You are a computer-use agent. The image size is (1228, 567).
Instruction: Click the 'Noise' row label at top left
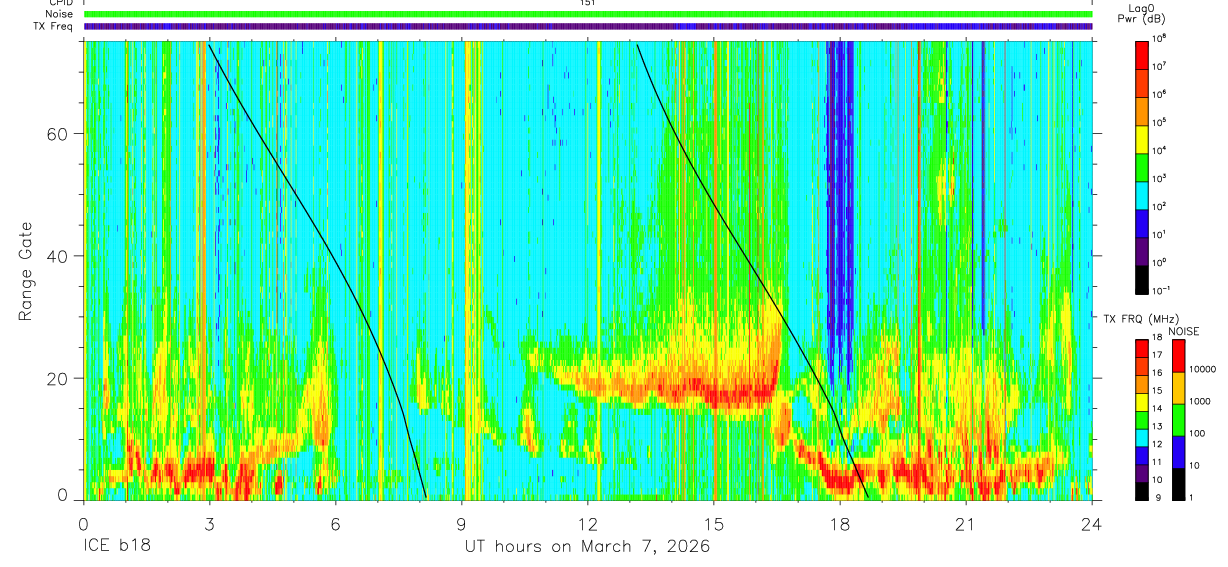pos(60,14)
